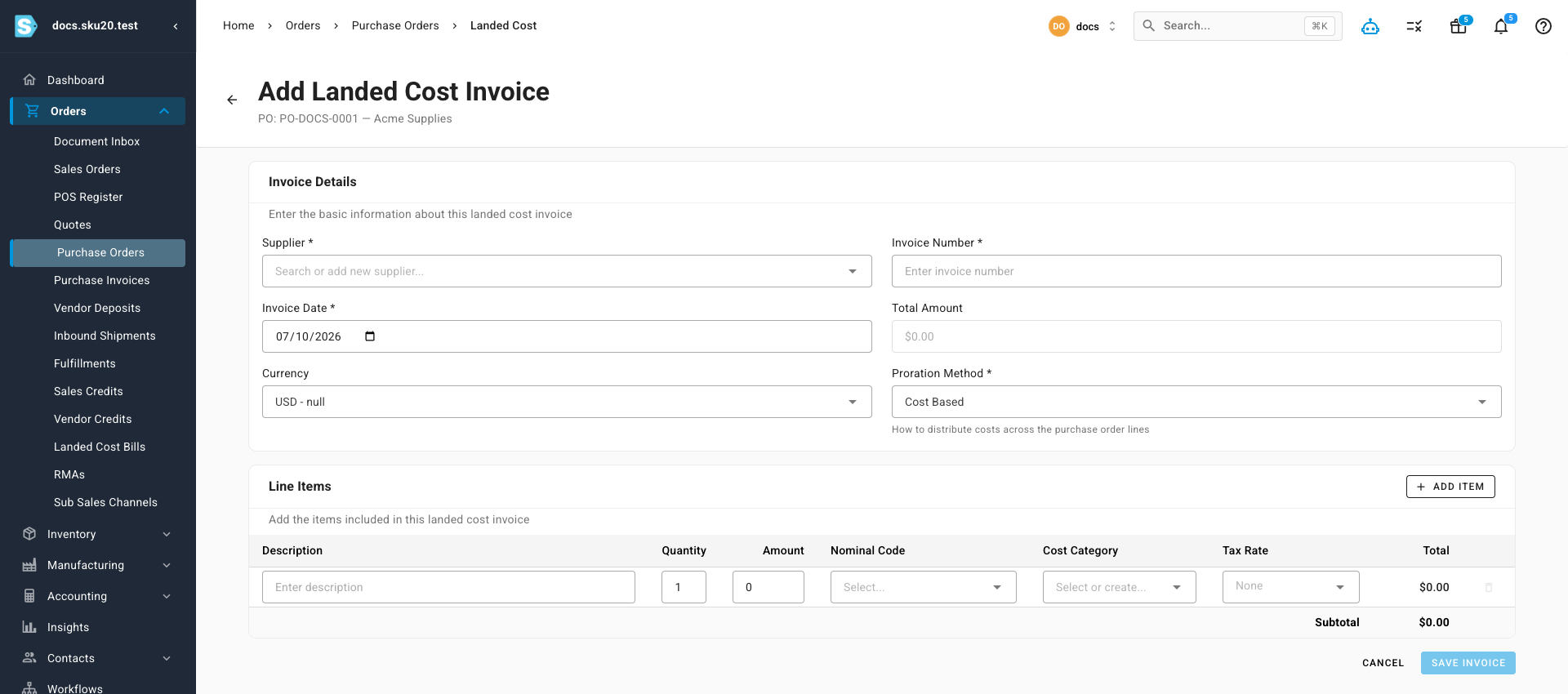Go to Purchase Orders breadcrumb link

point(395,25)
